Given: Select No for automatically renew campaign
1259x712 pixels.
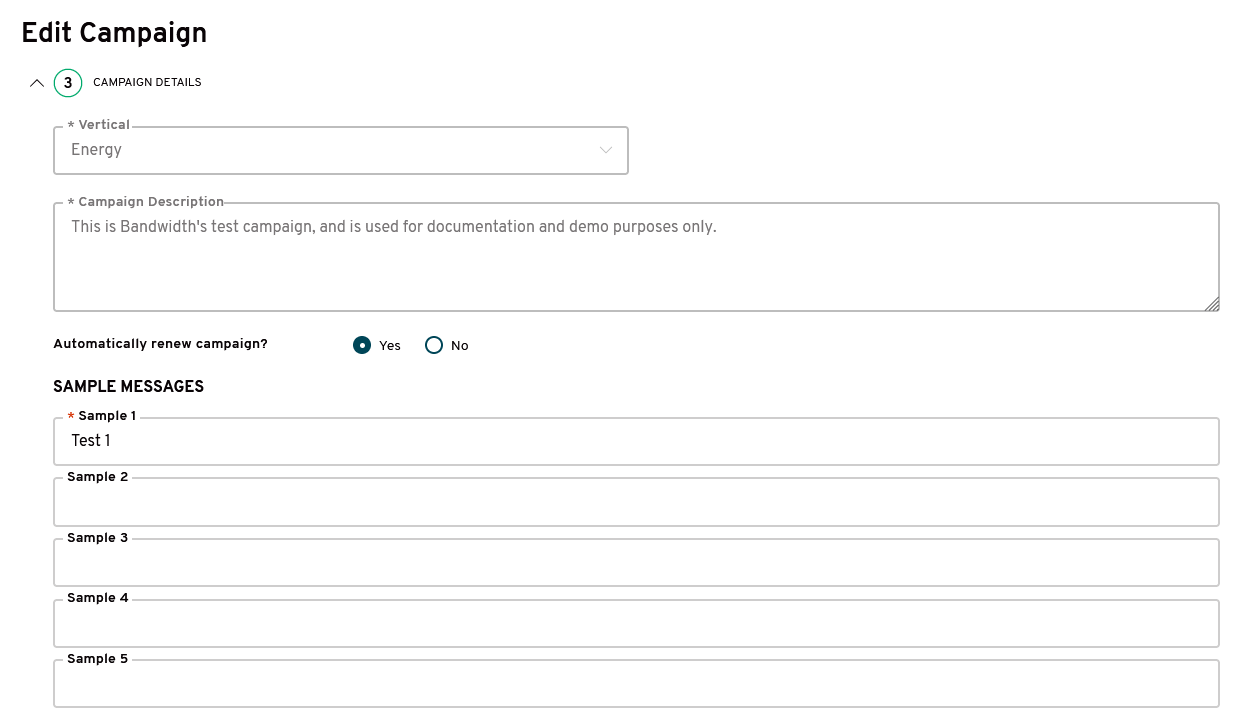Looking at the screenshot, I should (x=434, y=345).
